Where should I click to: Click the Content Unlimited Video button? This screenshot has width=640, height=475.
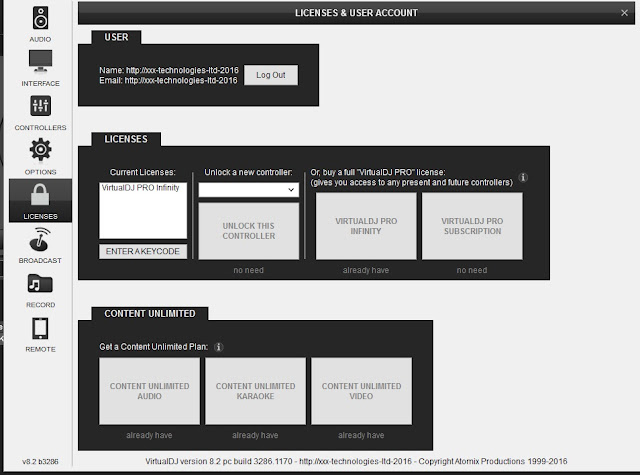tap(361, 391)
